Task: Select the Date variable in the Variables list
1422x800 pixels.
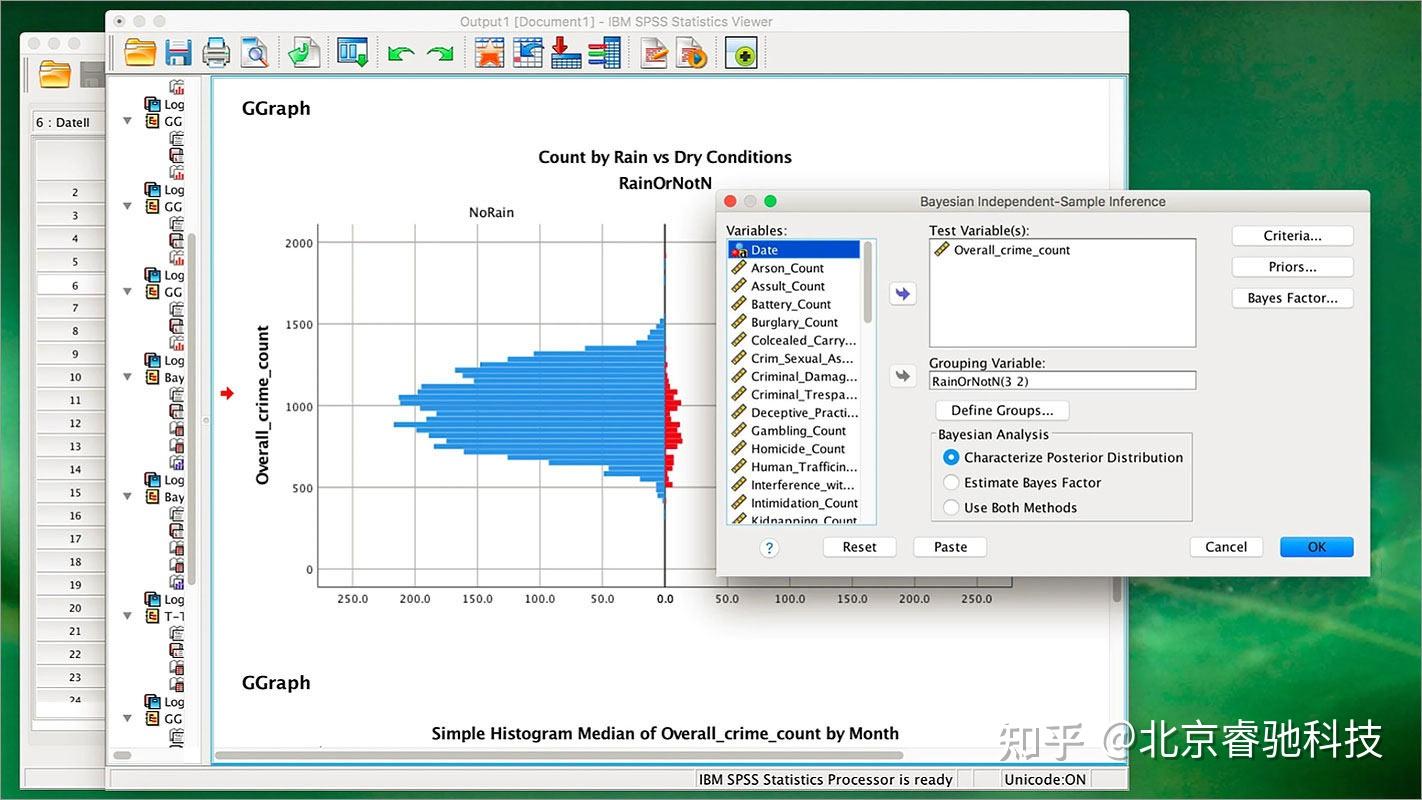Action: (766, 249)
